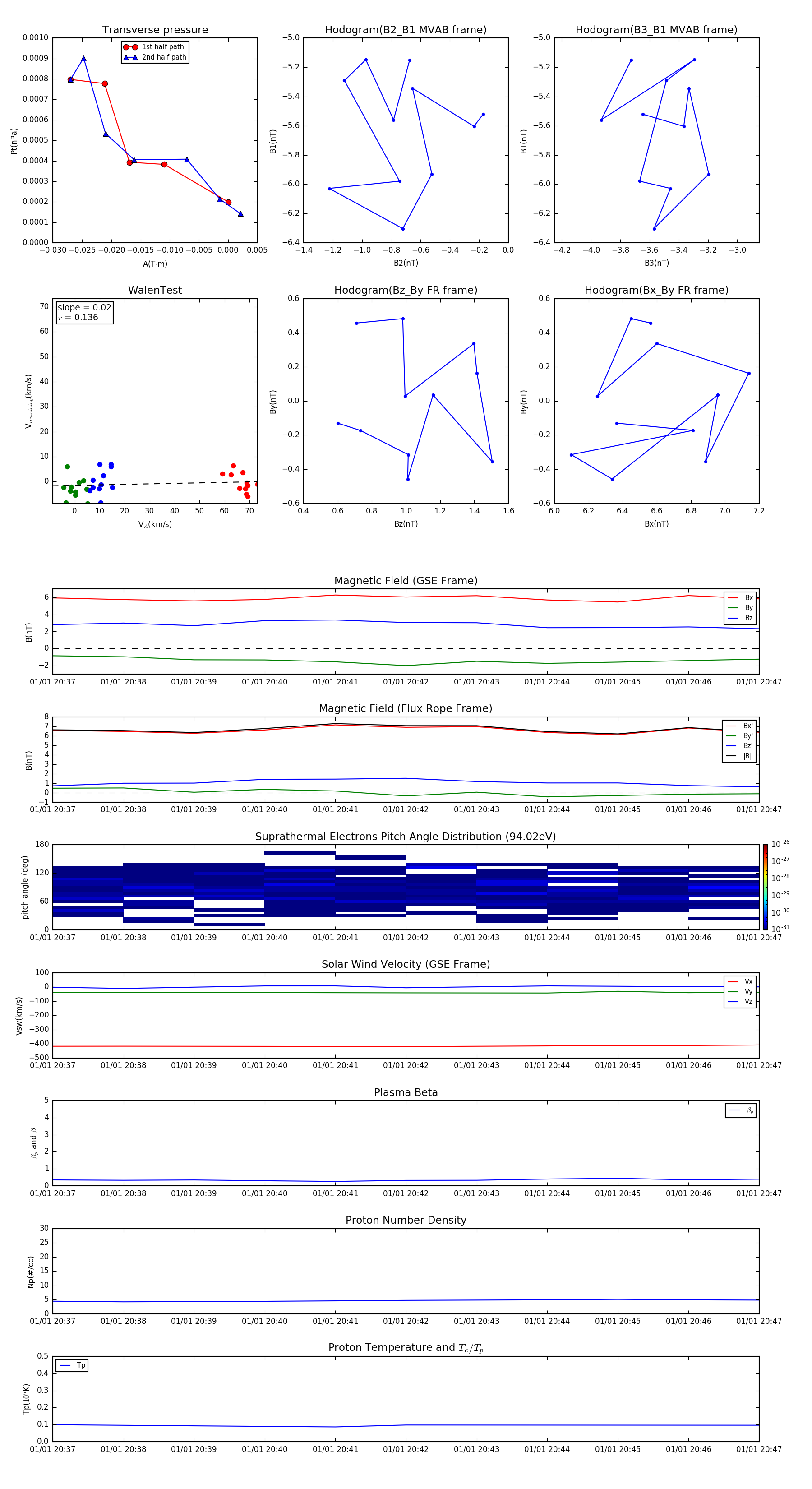Viewport: 812px width, 1489px height.
Task: Click the peak triangle marker in Transverse pressure
Action: point(84,59)
